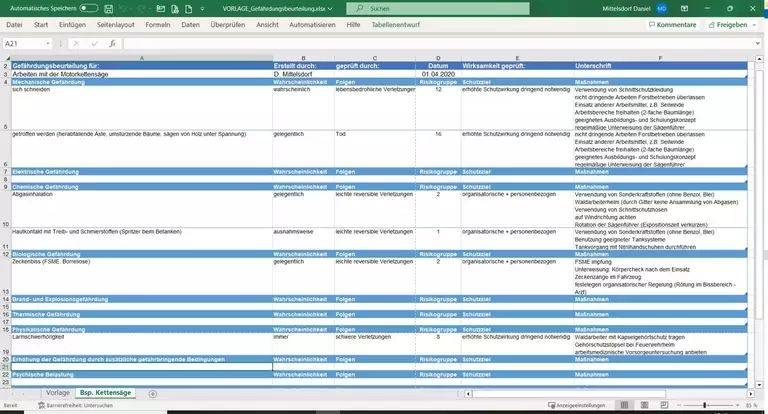This screenshot has height=414, width=768.
Task: Click the Name Box showing A21
Action: 24,44
